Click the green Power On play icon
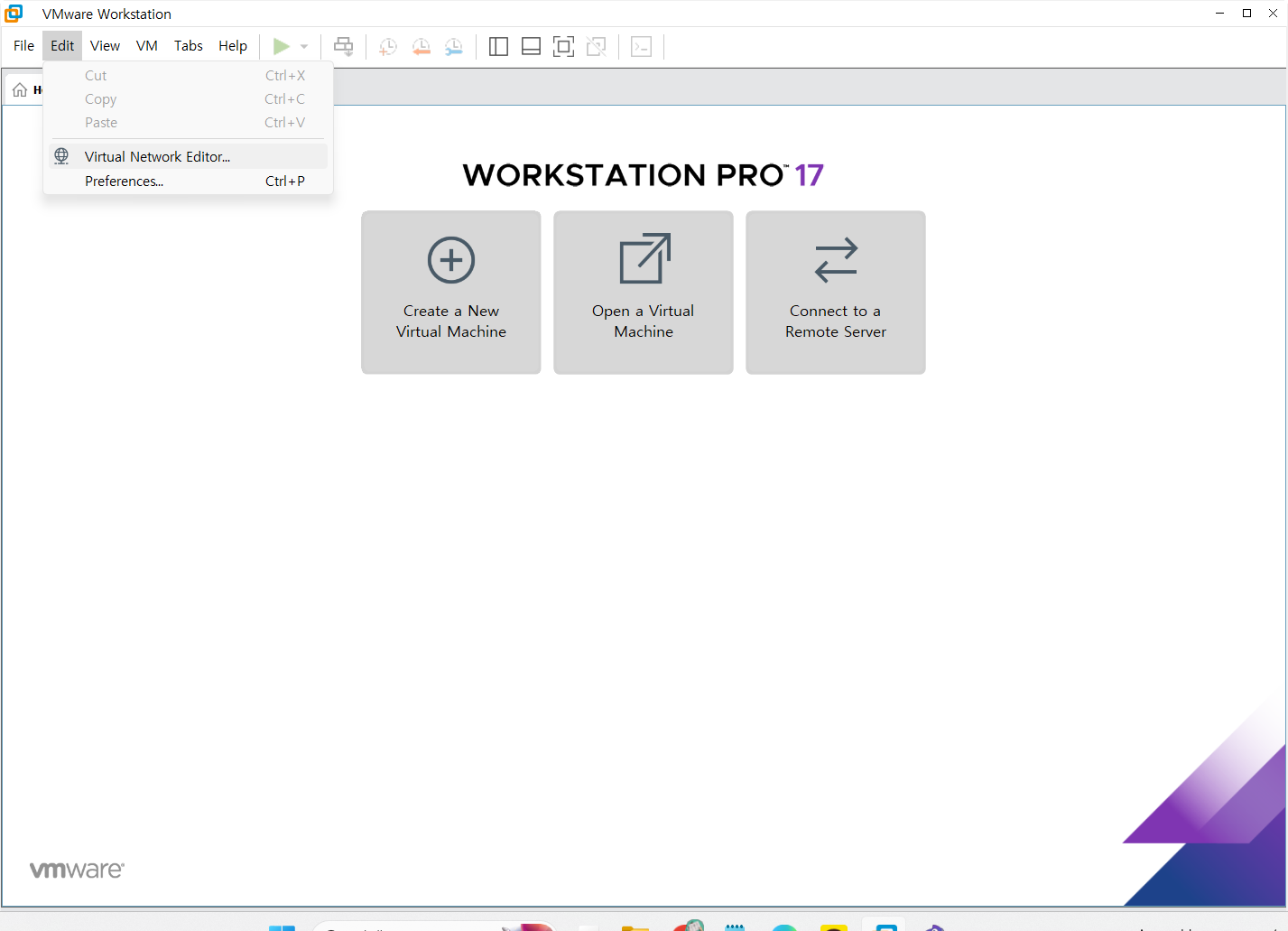Image resolution: width=1288 pixels, height=931 pixels. (282, 46)
